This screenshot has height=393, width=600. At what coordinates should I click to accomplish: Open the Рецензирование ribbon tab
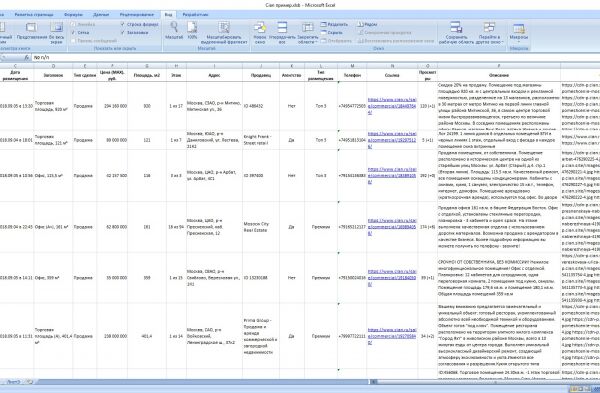137,15
